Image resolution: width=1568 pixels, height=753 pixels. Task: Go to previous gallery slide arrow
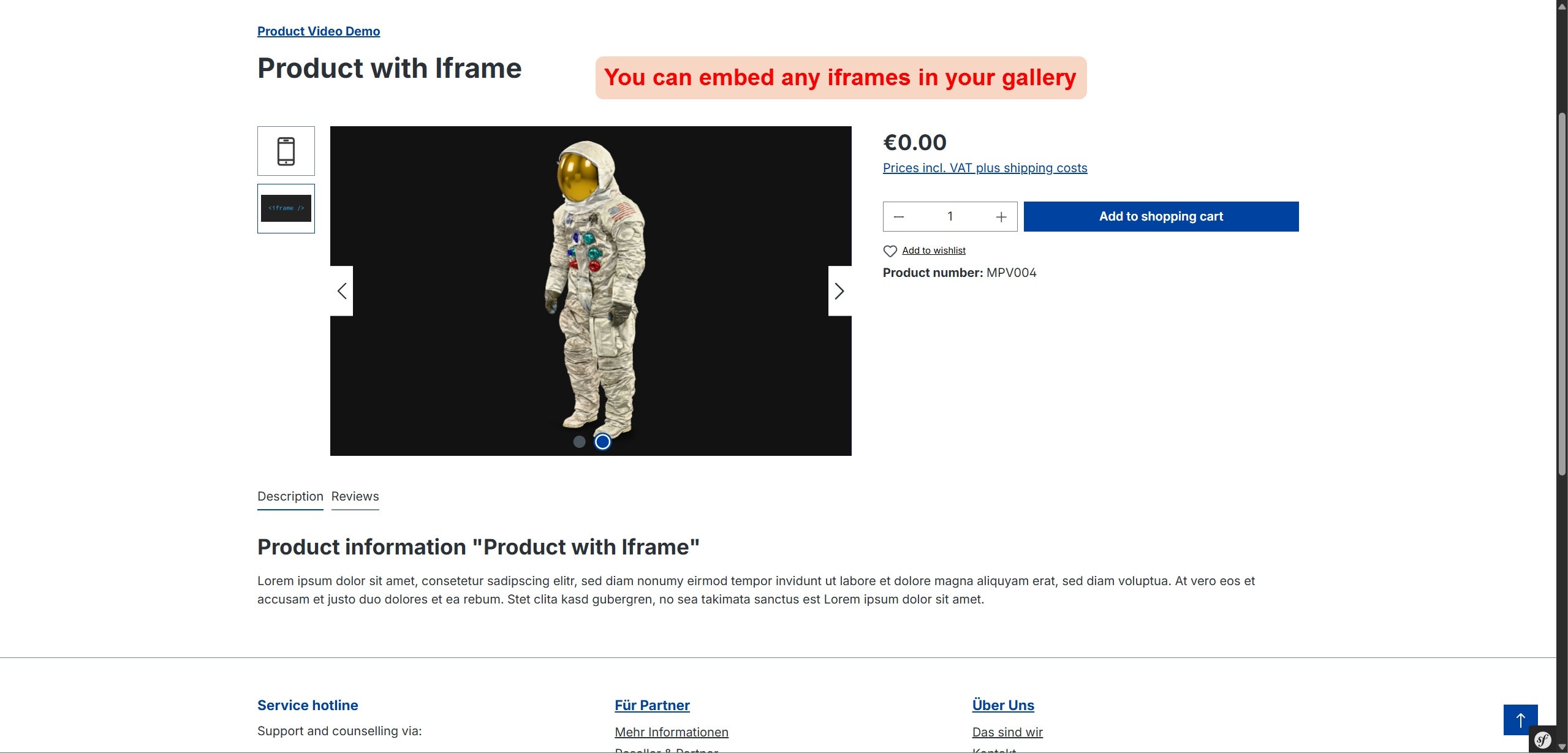(342, 291)
